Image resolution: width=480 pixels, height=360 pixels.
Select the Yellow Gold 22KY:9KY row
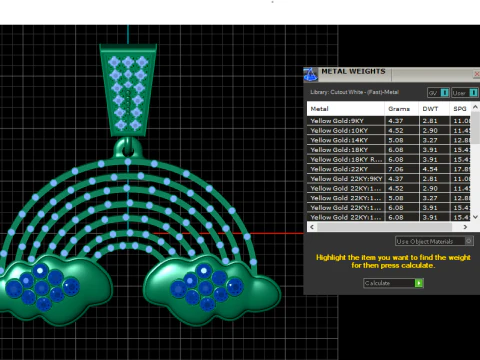pos(389,179)
